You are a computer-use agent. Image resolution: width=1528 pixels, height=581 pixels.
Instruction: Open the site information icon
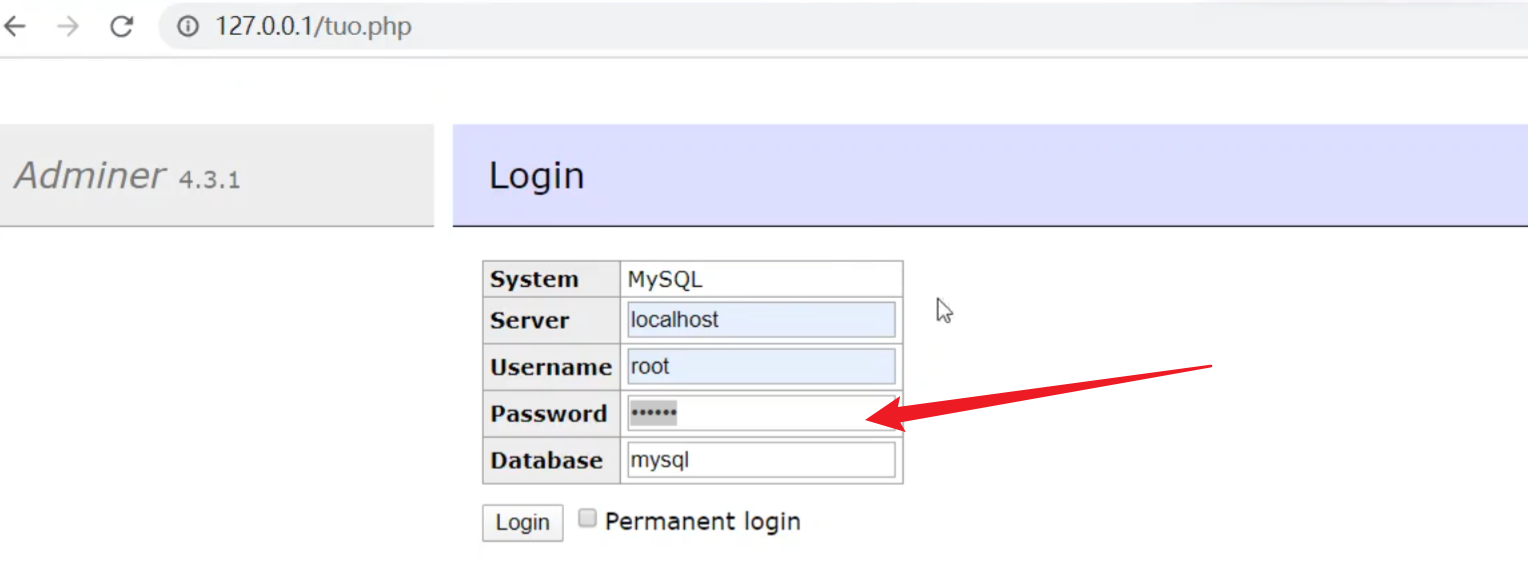click(188, 27)
